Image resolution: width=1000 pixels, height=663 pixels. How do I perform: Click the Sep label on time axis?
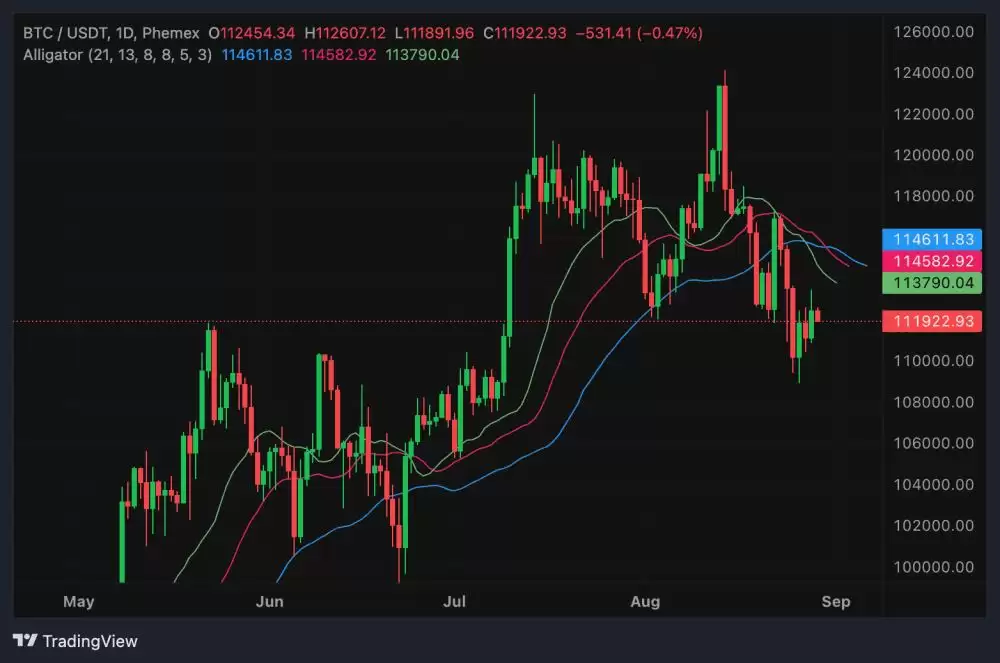(835, 601)
